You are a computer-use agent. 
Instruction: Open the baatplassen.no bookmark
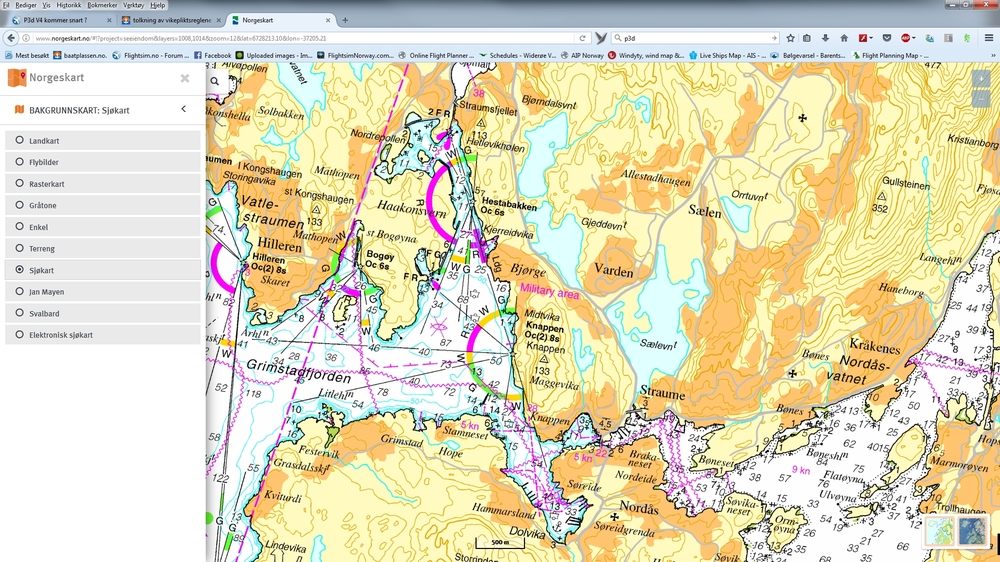(80, 55)
